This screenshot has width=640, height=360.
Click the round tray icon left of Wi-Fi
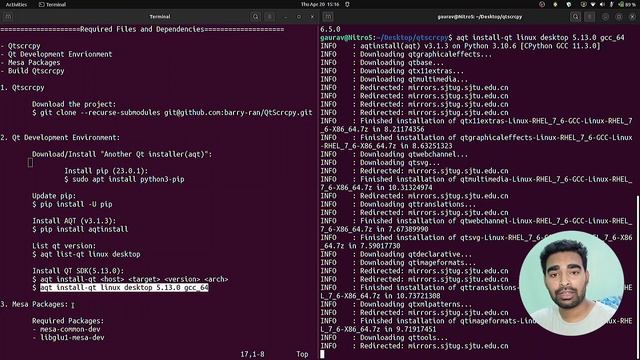tap(583, 4)
